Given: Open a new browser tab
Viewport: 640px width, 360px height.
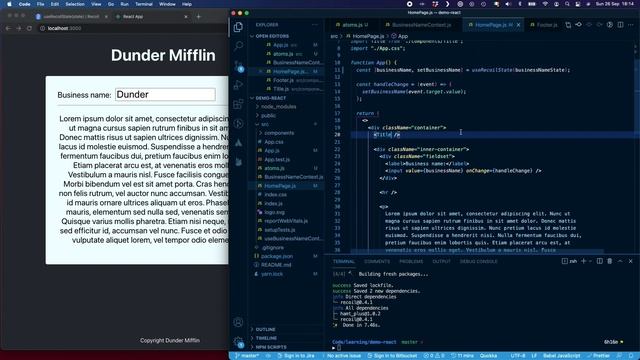Looking at the screenshot, I should pyautogui.click(x=199, y=17).
